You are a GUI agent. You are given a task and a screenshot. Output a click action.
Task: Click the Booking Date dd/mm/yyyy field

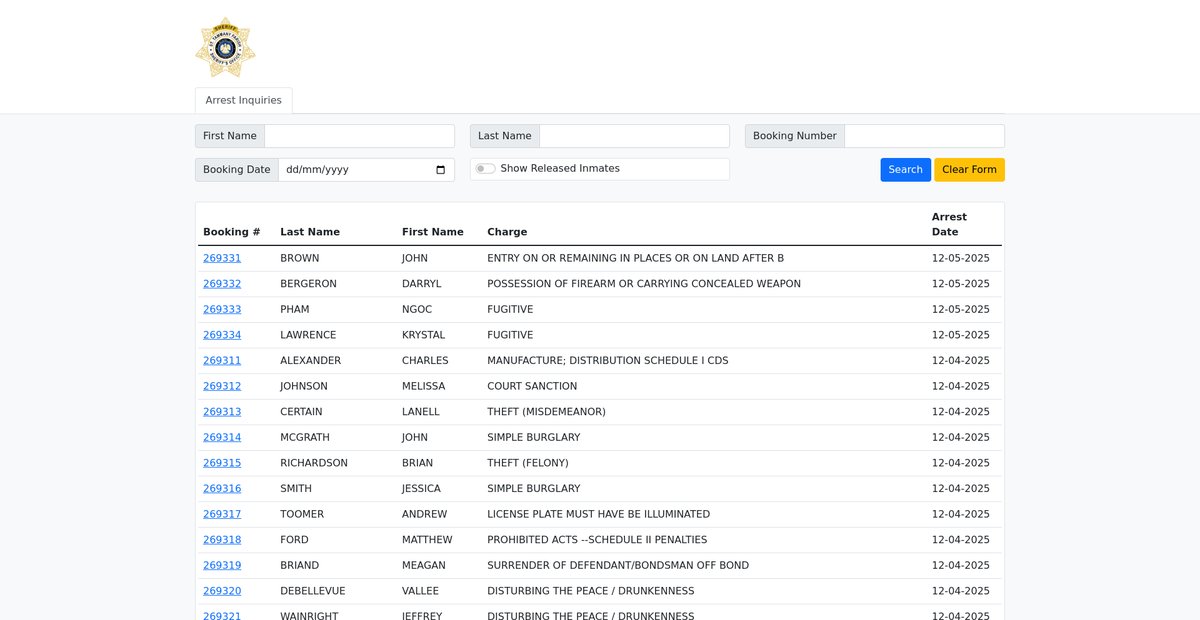click(366, 170)
